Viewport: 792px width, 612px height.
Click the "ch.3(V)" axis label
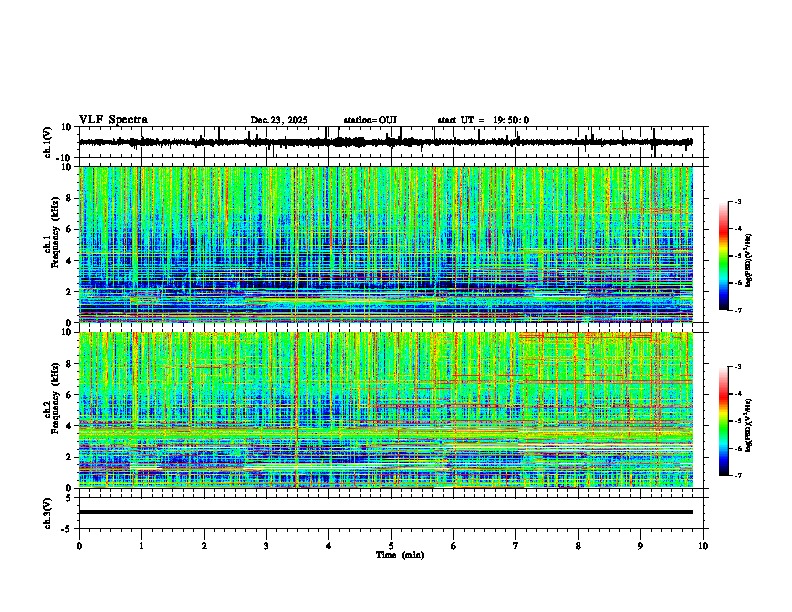click(x=47, y=514)
